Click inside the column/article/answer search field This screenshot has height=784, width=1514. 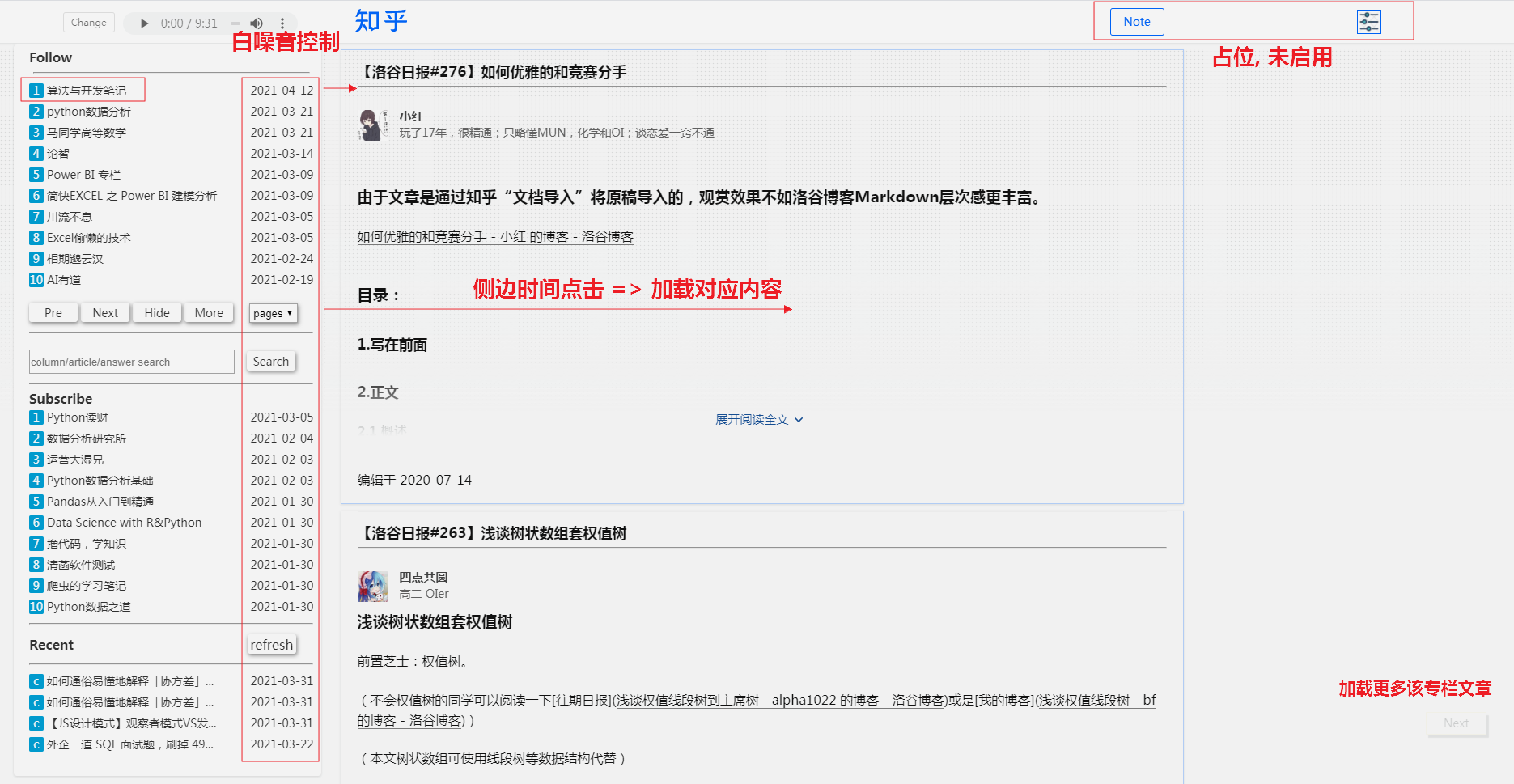pos(131,361)
